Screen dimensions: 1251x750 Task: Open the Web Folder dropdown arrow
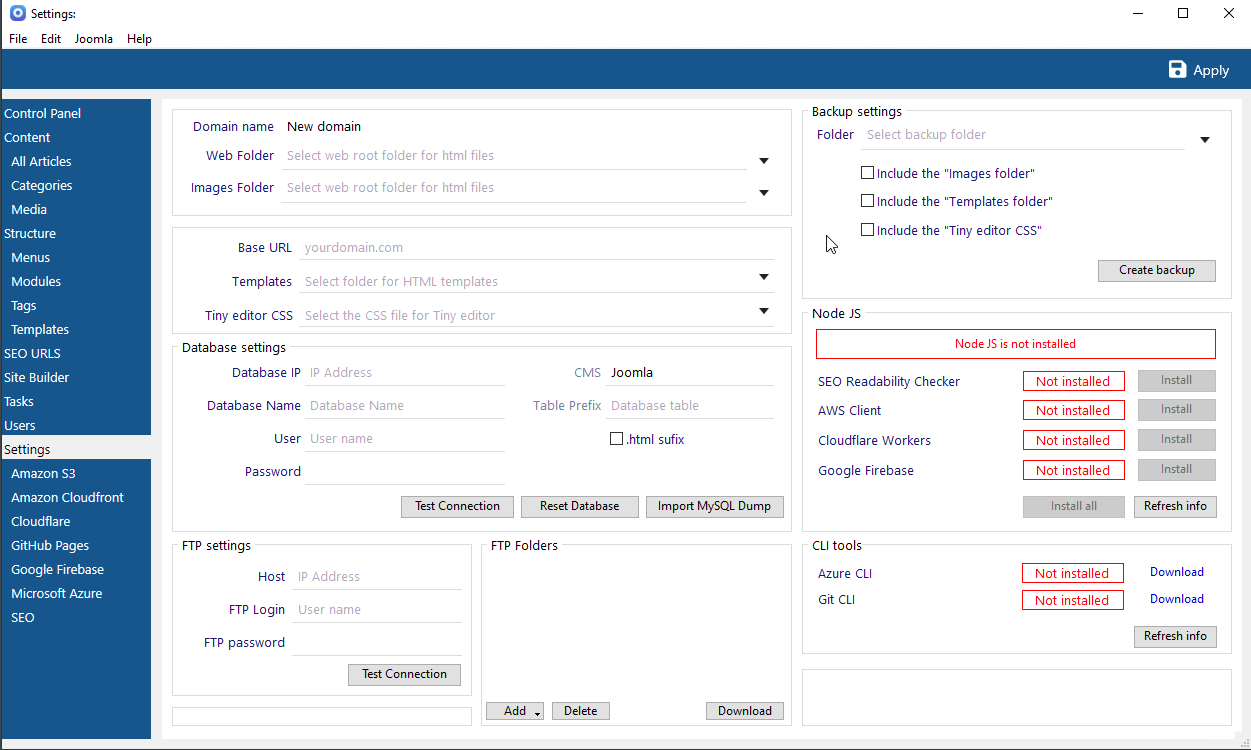763,161
